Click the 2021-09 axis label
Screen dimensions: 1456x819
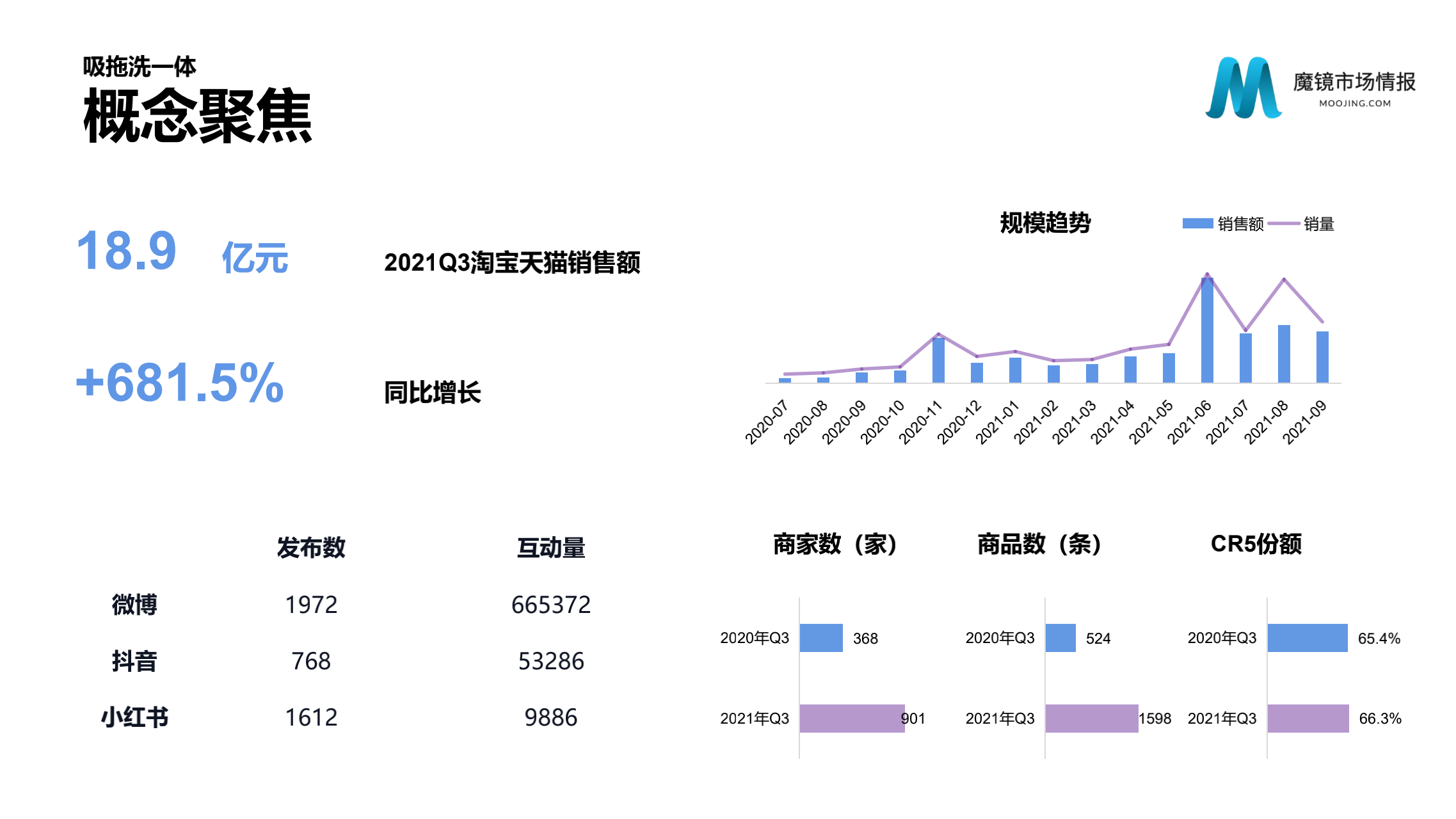[x=1305, y=422]
